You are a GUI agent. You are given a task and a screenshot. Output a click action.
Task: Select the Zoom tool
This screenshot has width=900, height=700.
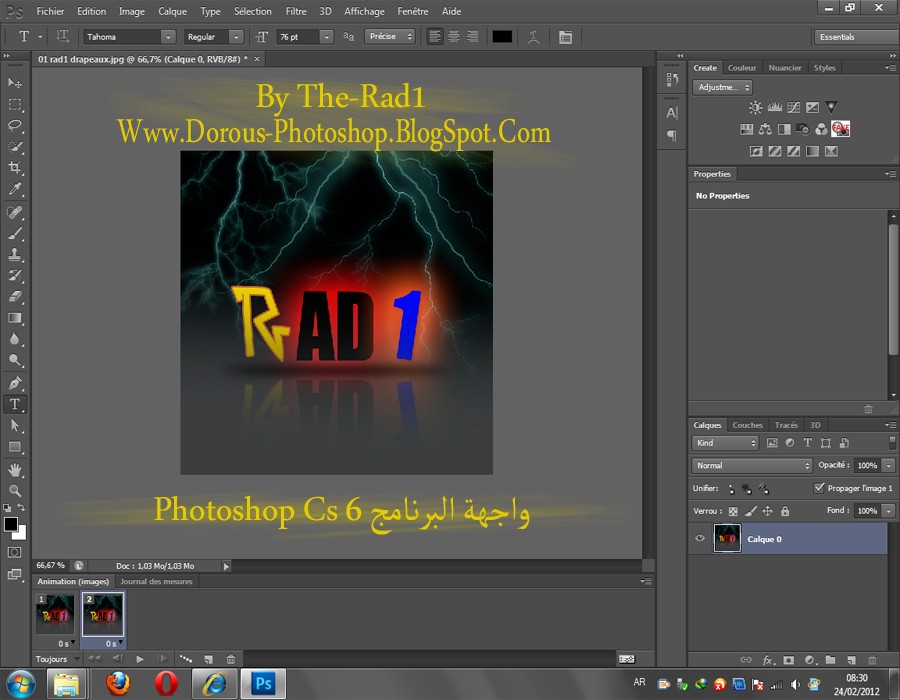coord(15,491)
